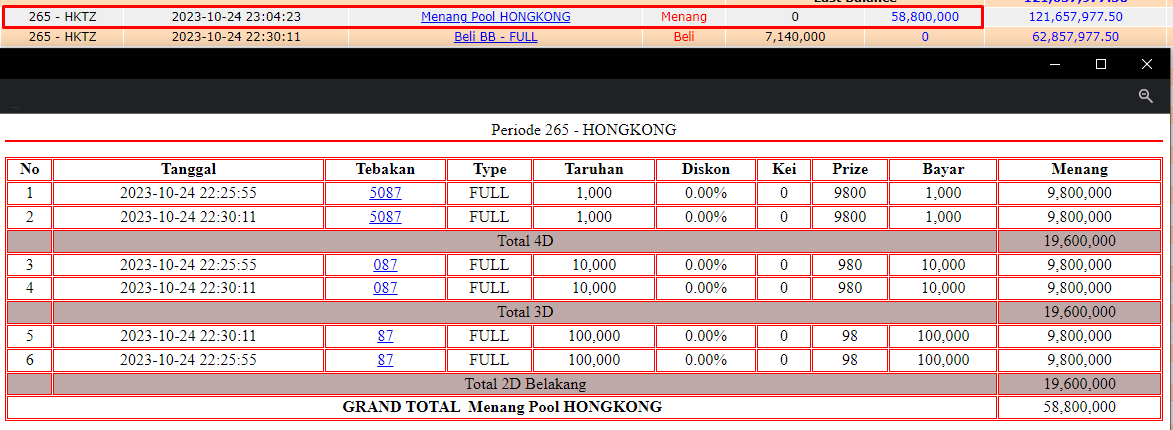Viewport: 1173px width, 430px height.
Task: Click the Prize column header
Action: point(850,169)
